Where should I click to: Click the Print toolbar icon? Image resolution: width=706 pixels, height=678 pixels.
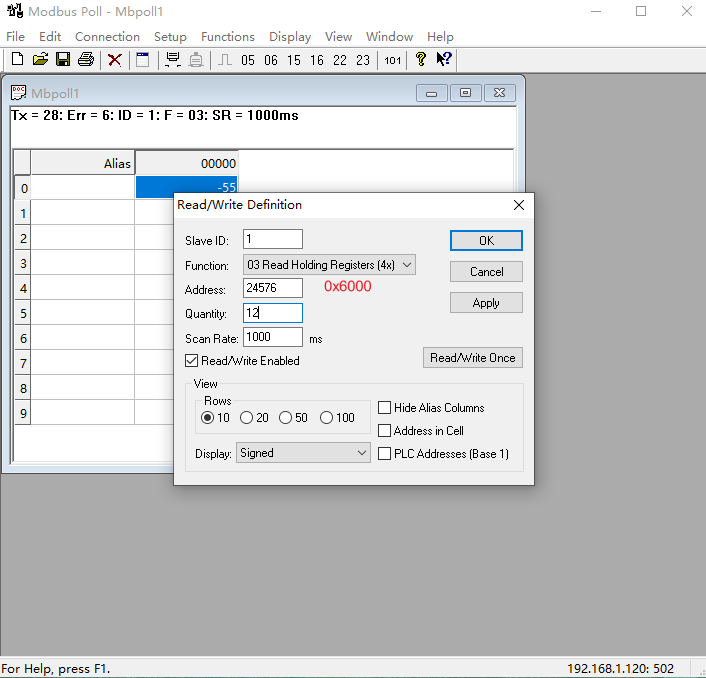tap(86, 60)
